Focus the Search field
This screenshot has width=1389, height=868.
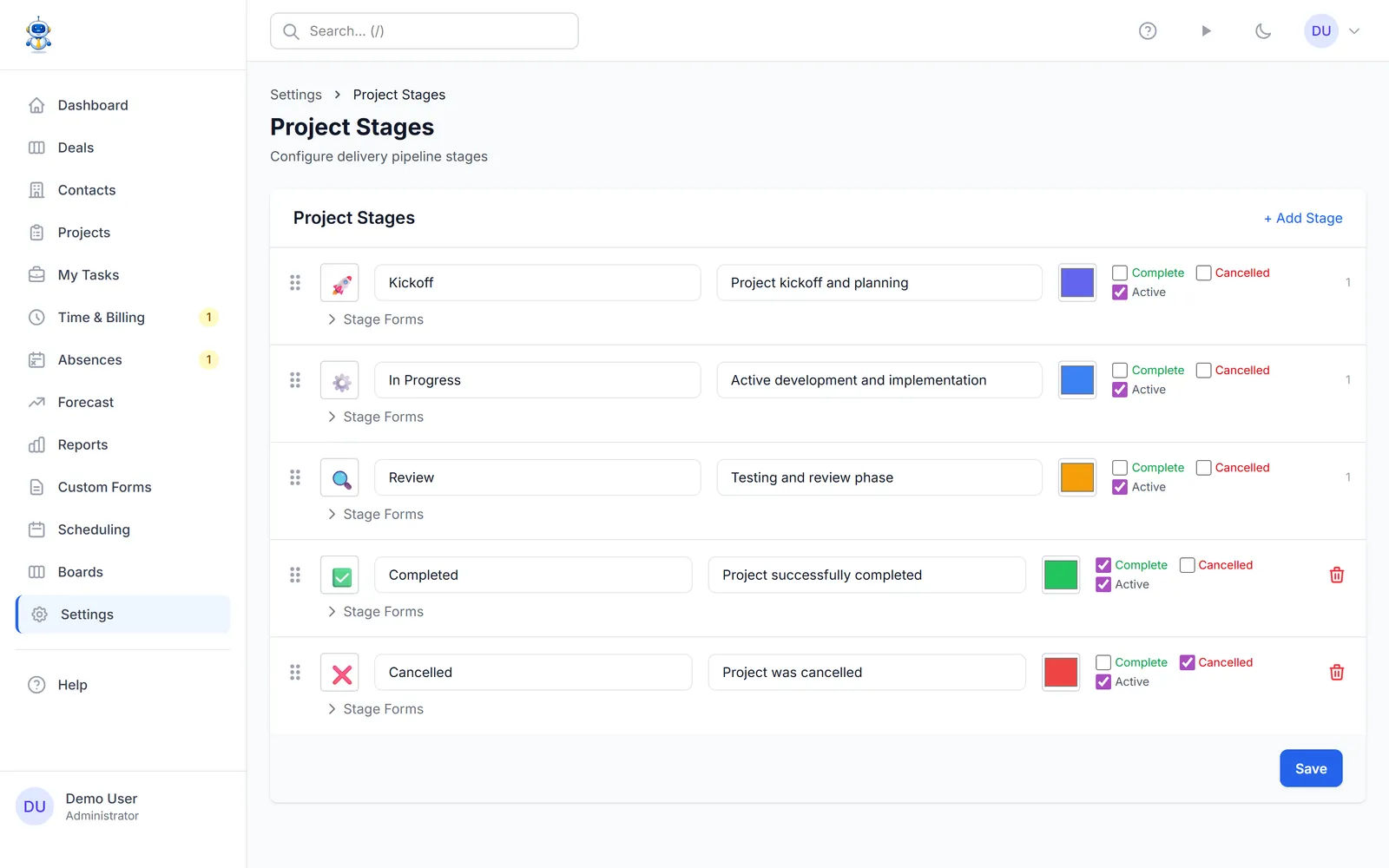point(425,31)
